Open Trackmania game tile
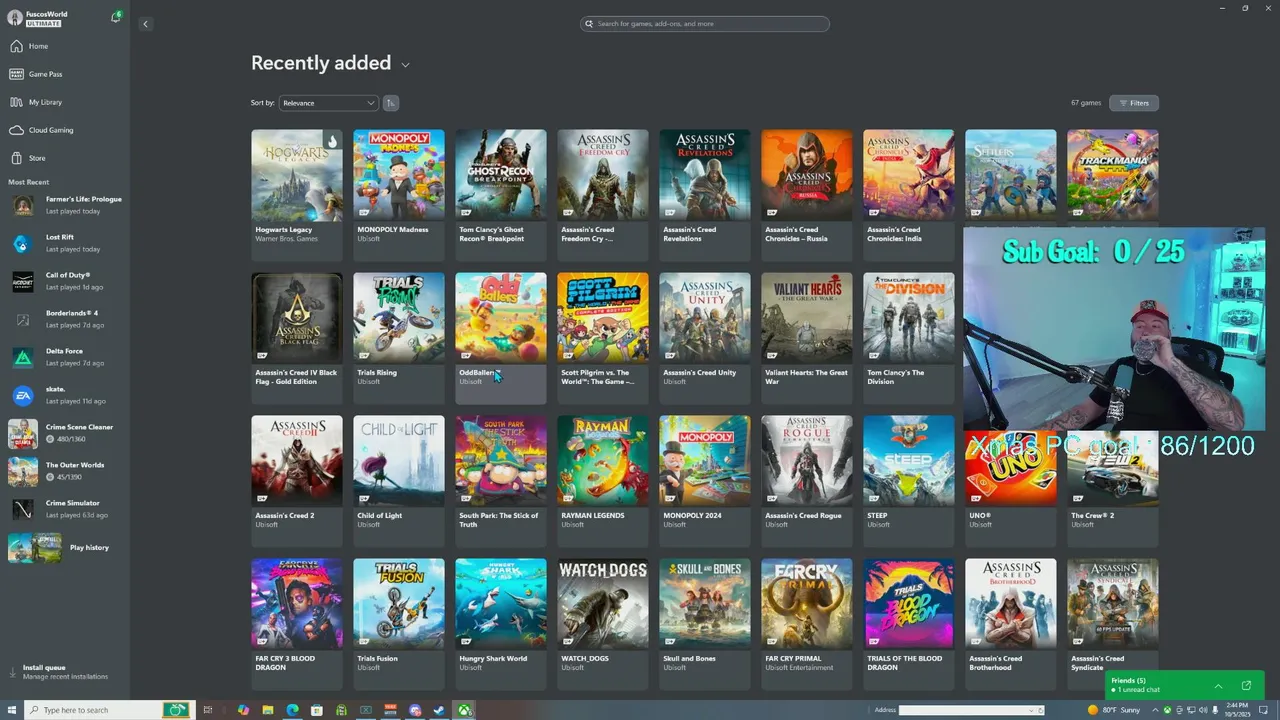Viewport: 1280px width, 720px height. click(x=1113, y=177)
